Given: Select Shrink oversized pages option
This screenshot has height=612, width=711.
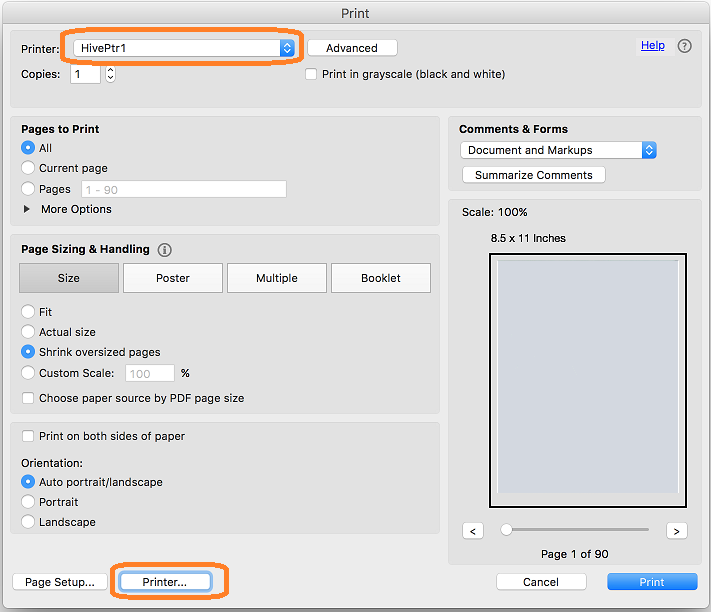Looking at the screenshot, I should coord(28,352).
